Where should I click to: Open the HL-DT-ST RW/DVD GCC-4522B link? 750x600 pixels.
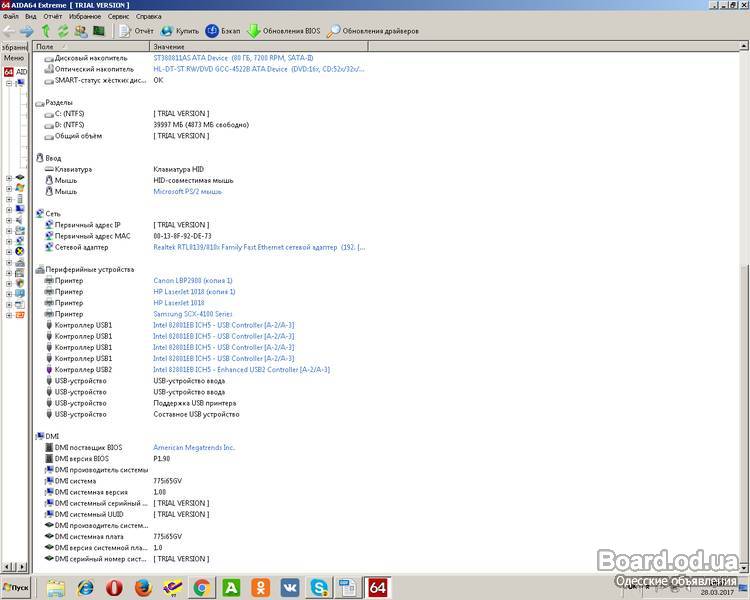coord(259,69)
